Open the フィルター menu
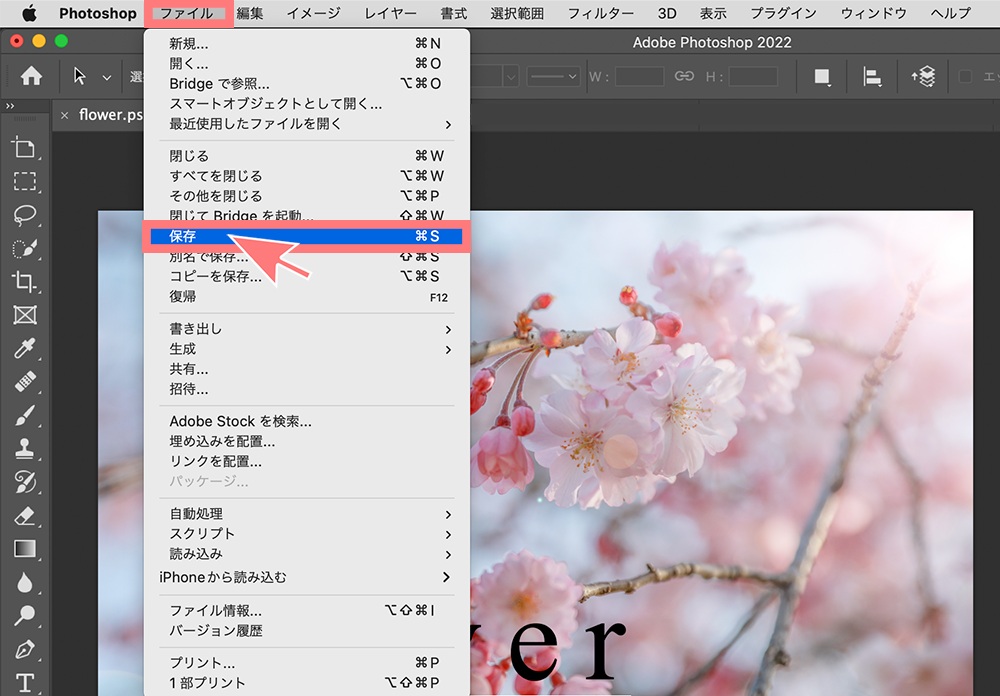The width and height of the screenshot is (1000, 696). (x=601, y=13)
